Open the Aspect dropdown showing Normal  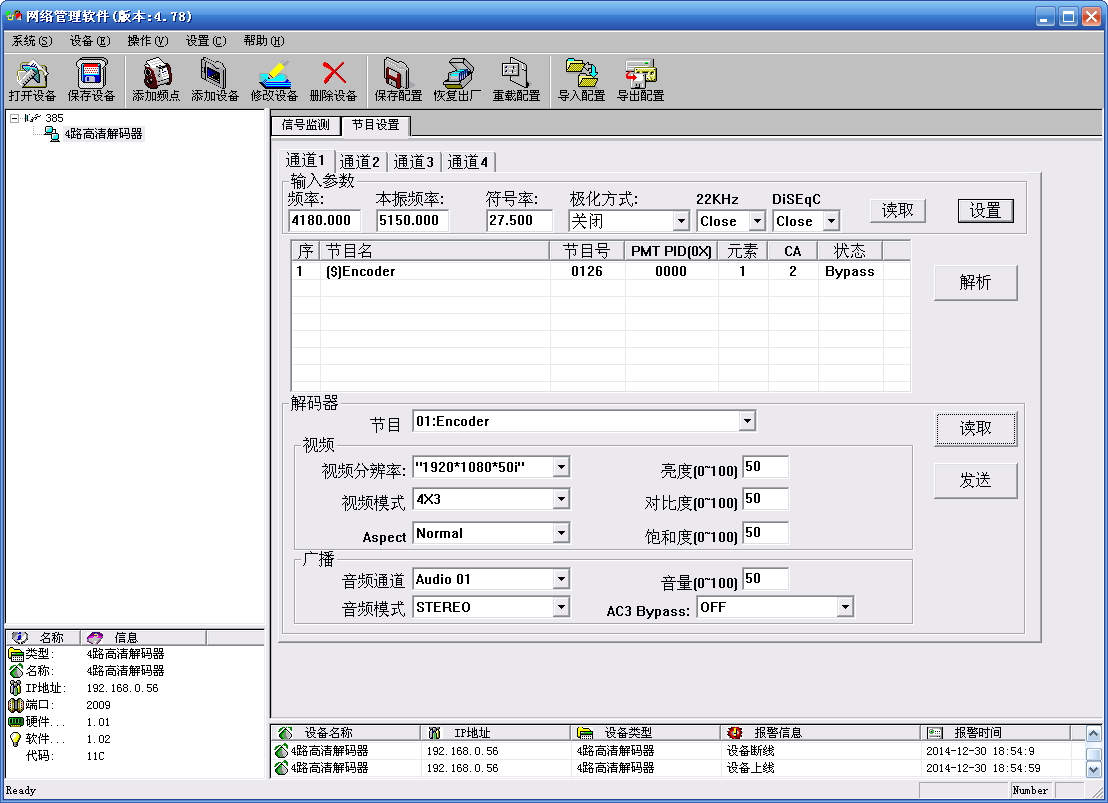(x=561, y=534)
